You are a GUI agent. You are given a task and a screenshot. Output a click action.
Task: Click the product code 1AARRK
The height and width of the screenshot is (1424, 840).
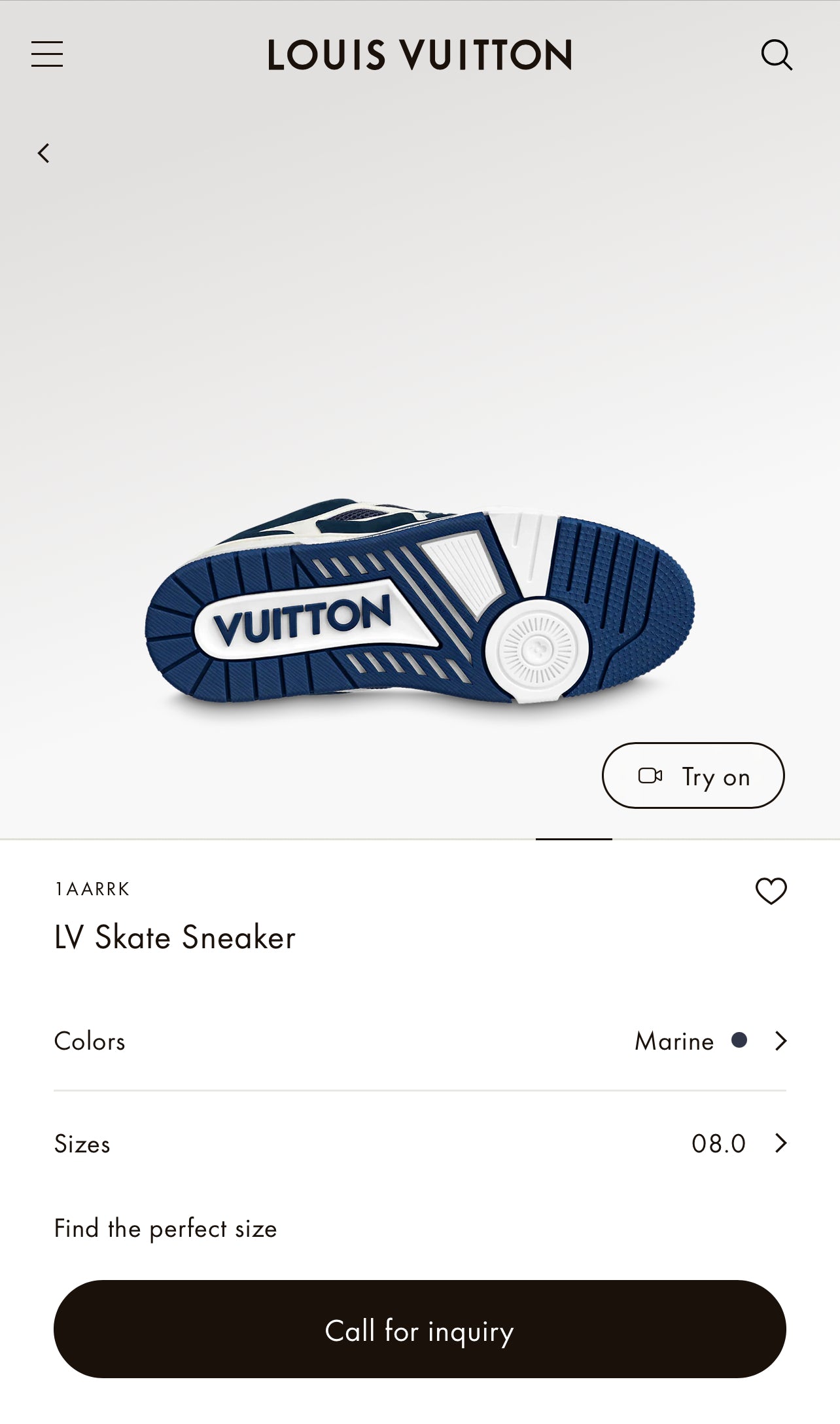[92, 889]
